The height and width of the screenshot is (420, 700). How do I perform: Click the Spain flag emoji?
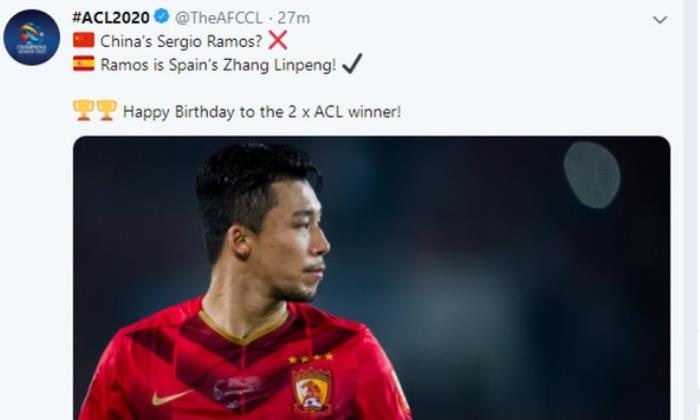pos(84,64)
